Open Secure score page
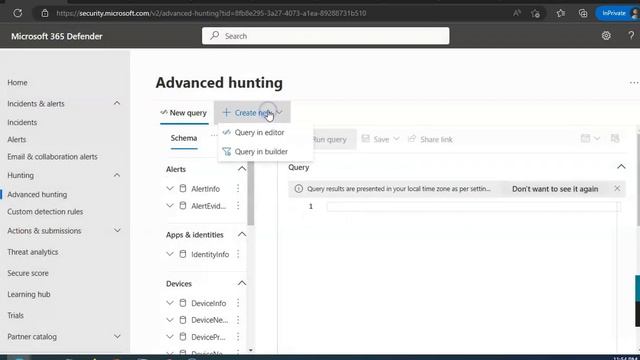Screen dimensions: 640x360 point(28,273)
